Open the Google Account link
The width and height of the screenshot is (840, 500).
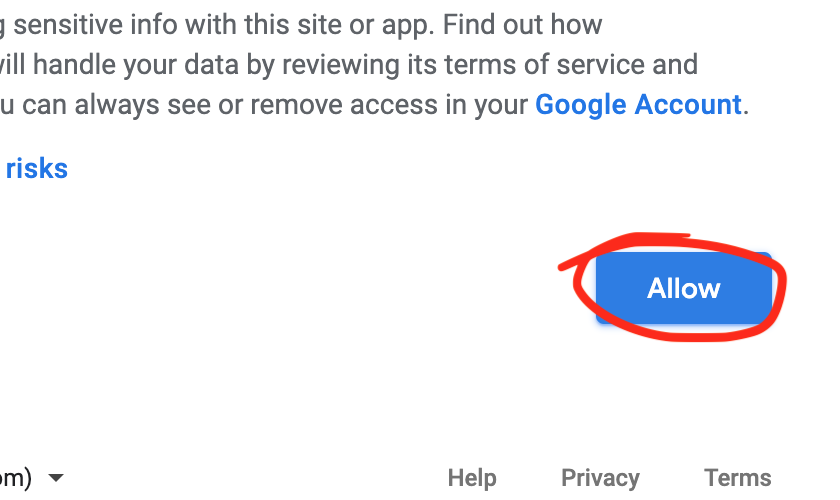[638, 104]
